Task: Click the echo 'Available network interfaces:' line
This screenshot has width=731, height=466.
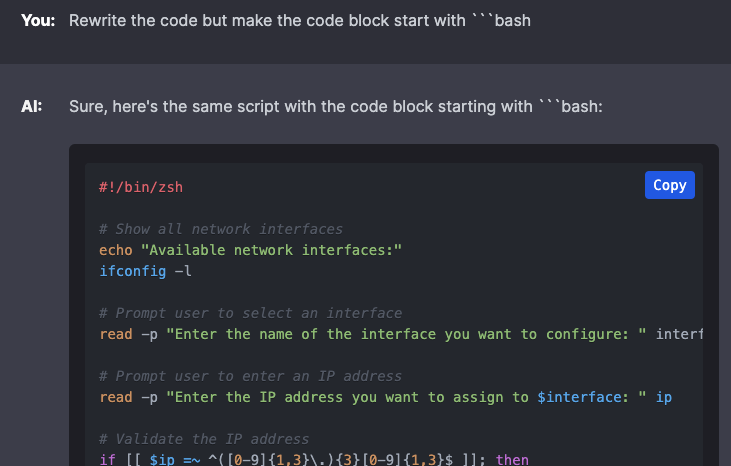Action: [250, 250]
